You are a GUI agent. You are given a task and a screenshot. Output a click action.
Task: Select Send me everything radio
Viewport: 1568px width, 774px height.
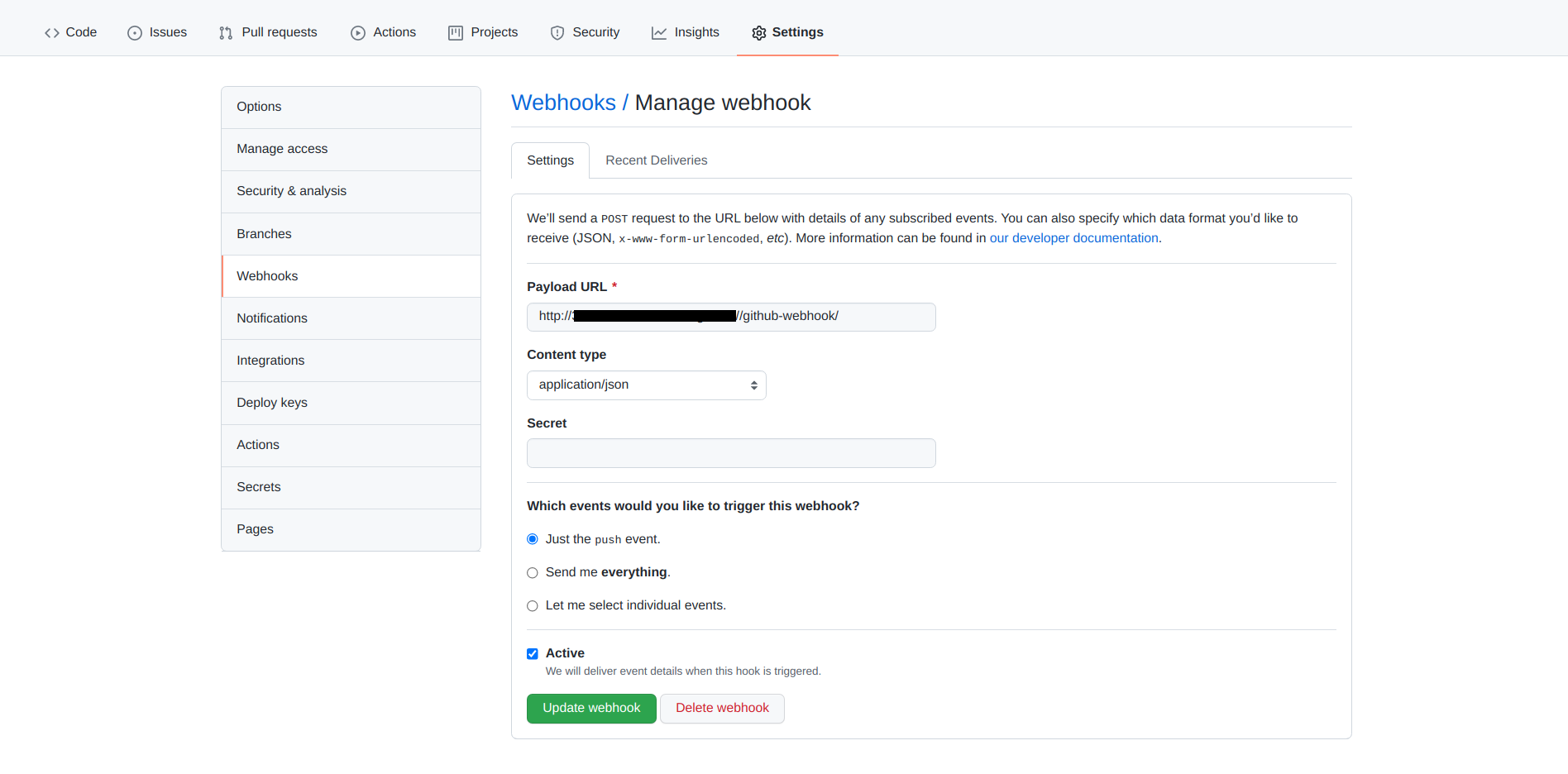tap(533, 573)
